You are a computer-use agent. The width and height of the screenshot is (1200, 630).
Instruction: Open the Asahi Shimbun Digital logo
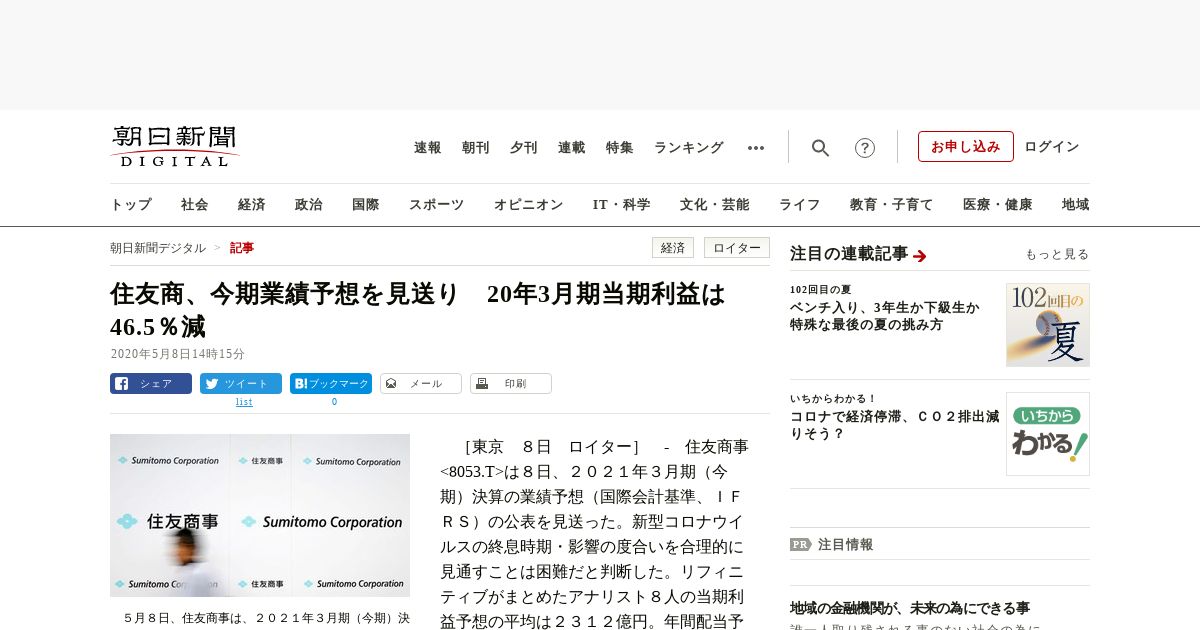pyautogui.click(x=175, y=146)
